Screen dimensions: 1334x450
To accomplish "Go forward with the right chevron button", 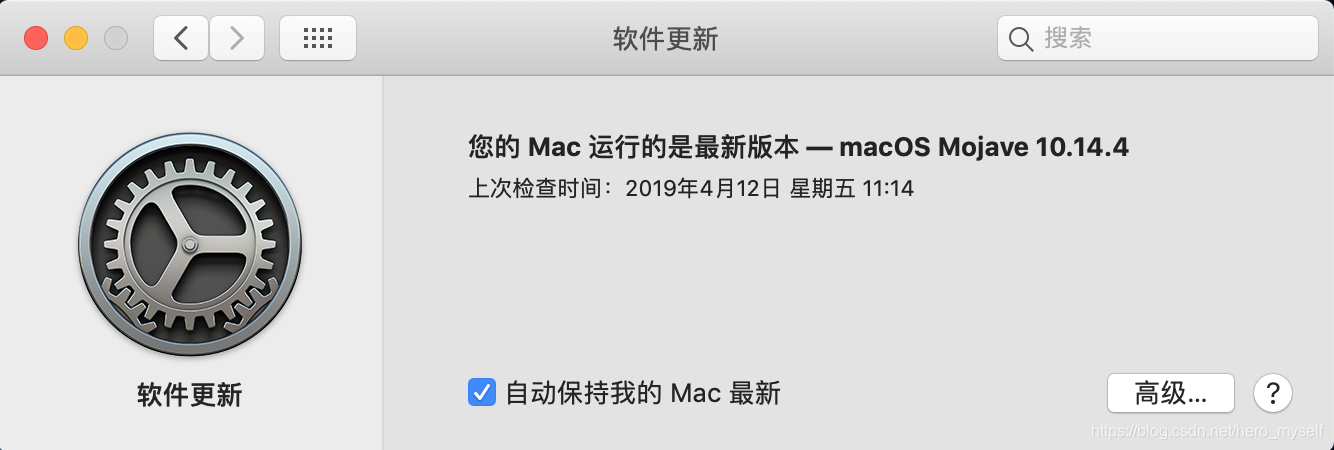I will [237, 38].
